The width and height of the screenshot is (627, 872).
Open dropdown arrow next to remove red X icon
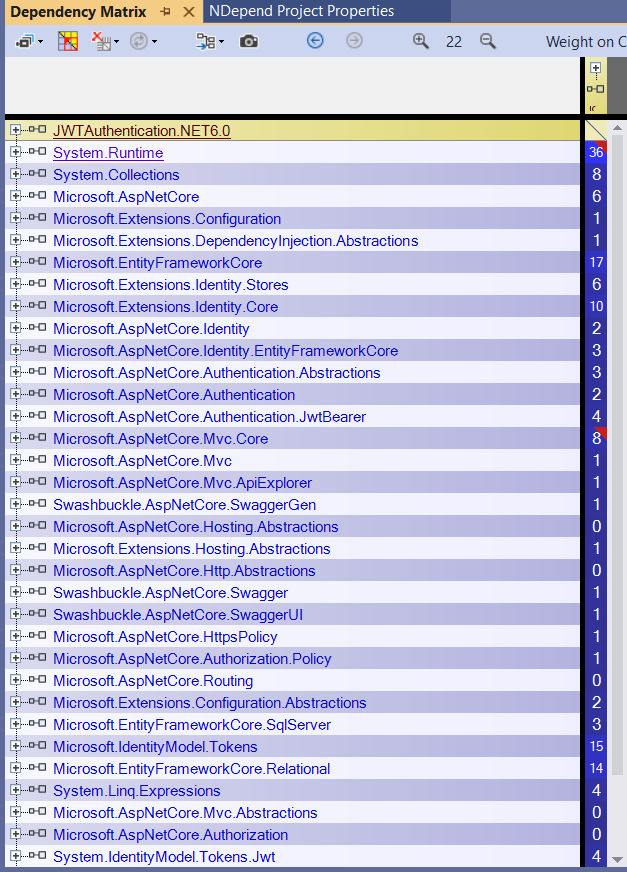116,42
